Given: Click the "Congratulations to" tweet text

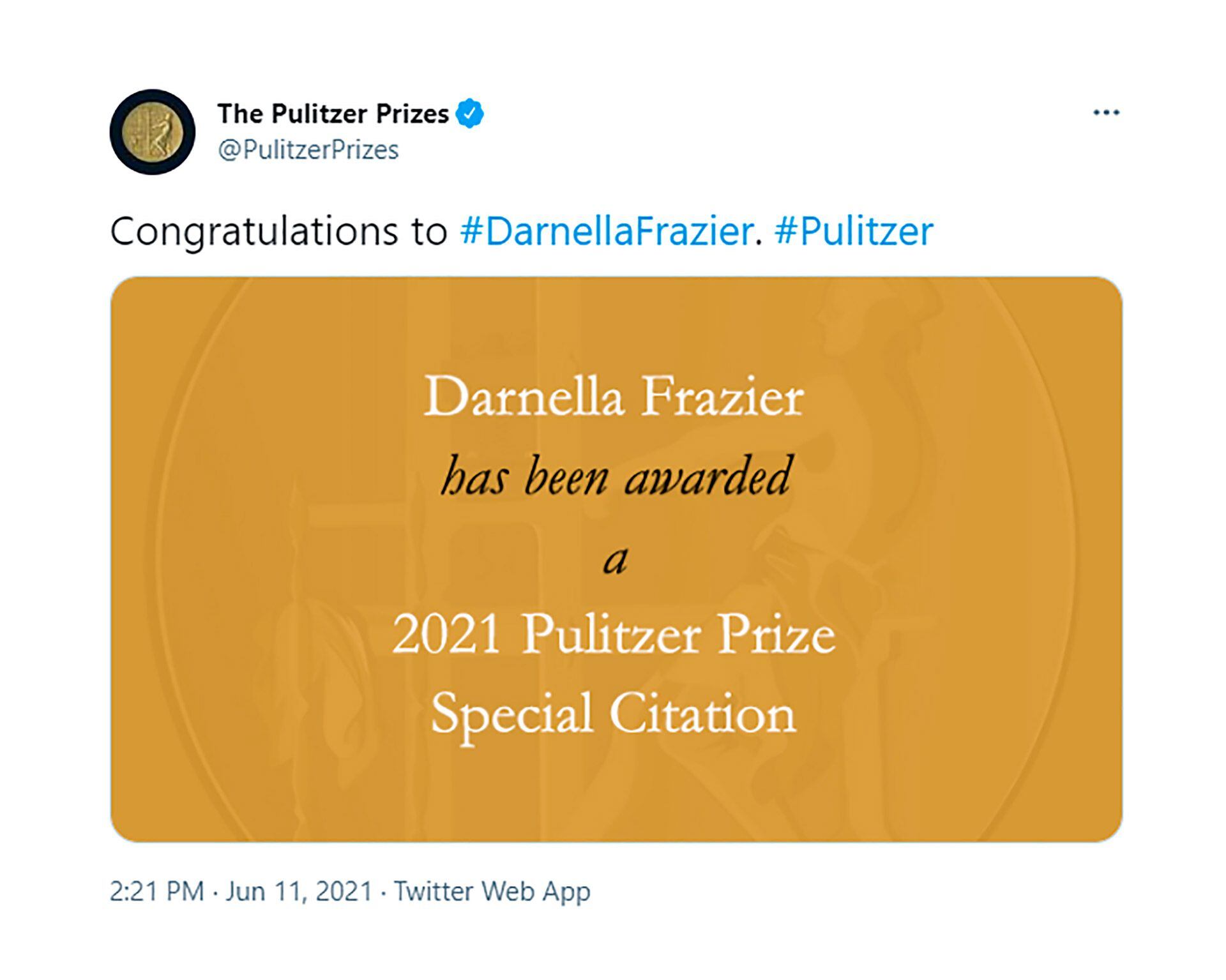Looking at the screenshot, I should [278, 230].
